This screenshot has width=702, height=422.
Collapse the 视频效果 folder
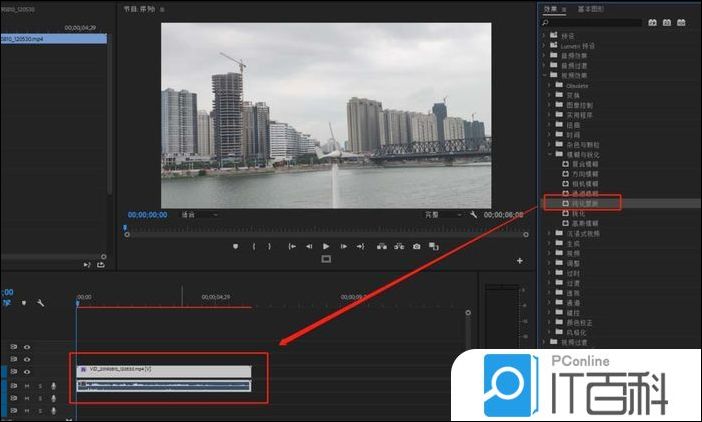click(544, 75)
